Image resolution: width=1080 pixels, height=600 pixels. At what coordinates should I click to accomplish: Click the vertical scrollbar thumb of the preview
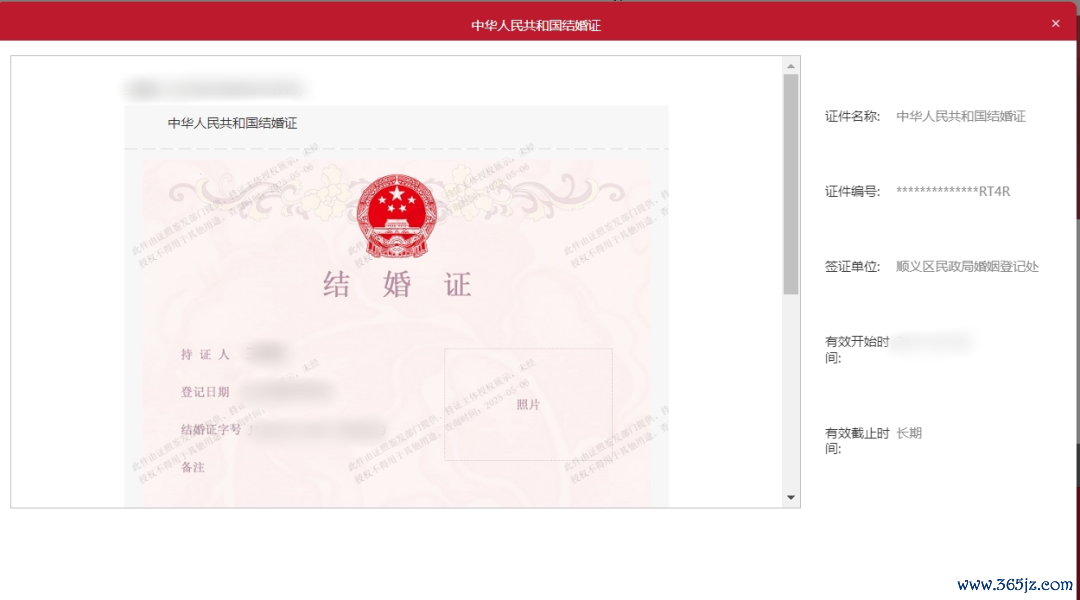[791, 184]
